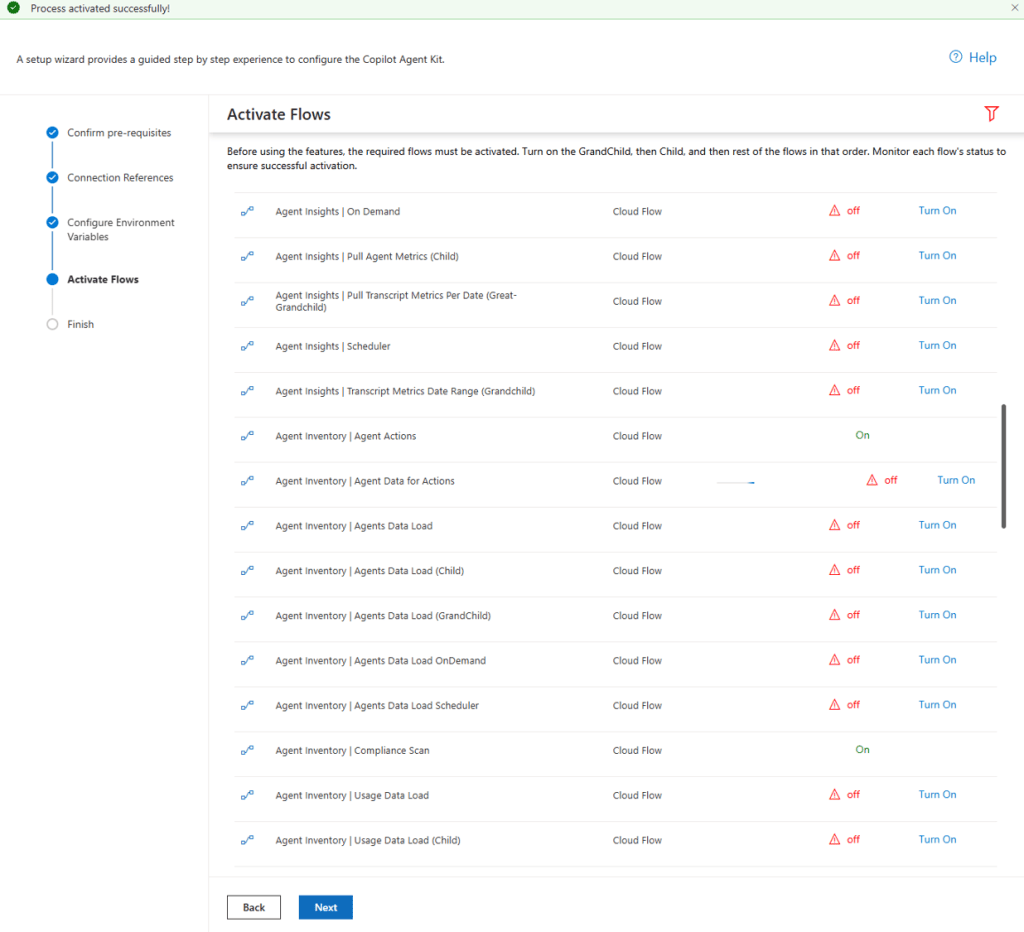The image size is (1024, 932).
Task: Click flow icon beside Agent Insights On Demand
Action: coord(247,211)
